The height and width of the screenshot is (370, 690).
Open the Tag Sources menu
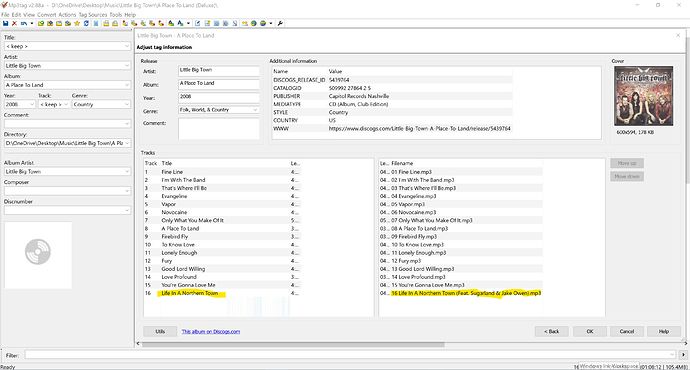coord(93,15)
